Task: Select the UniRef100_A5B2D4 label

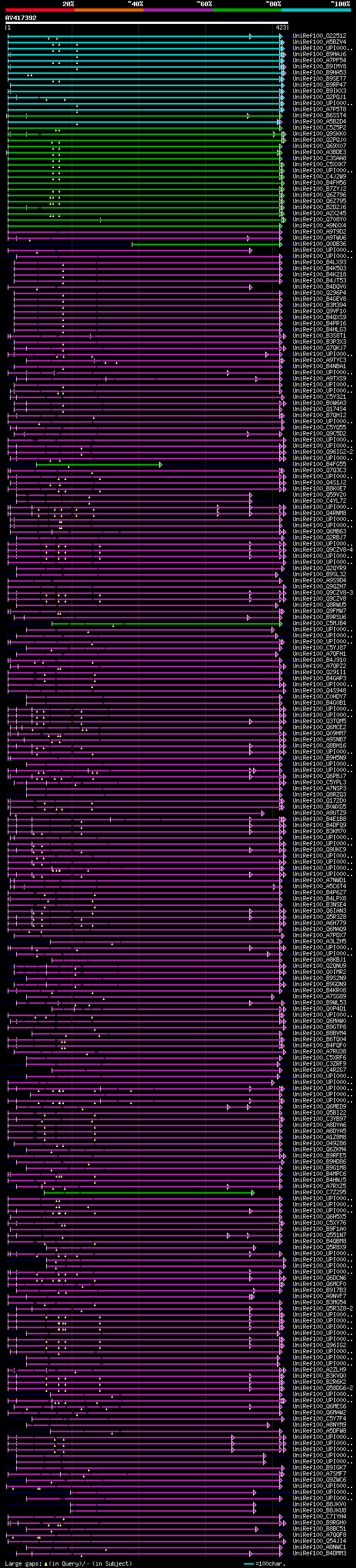Action: 319,121
